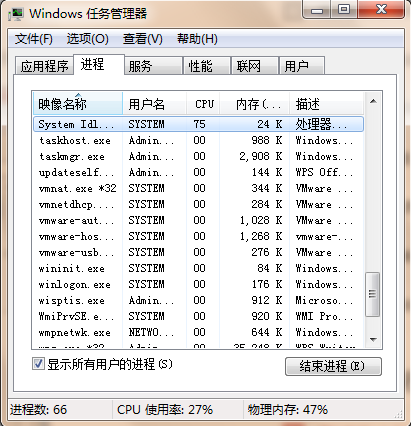The image size is (411, 426).
Task: Maximize the Task Manager window
Action: 344,10
